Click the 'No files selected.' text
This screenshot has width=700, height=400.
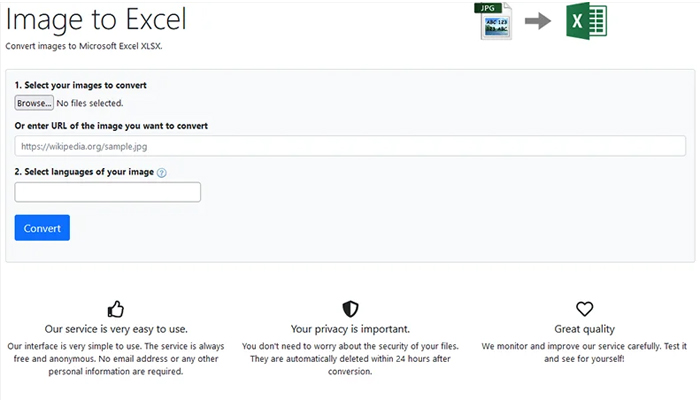coord(90,103)
